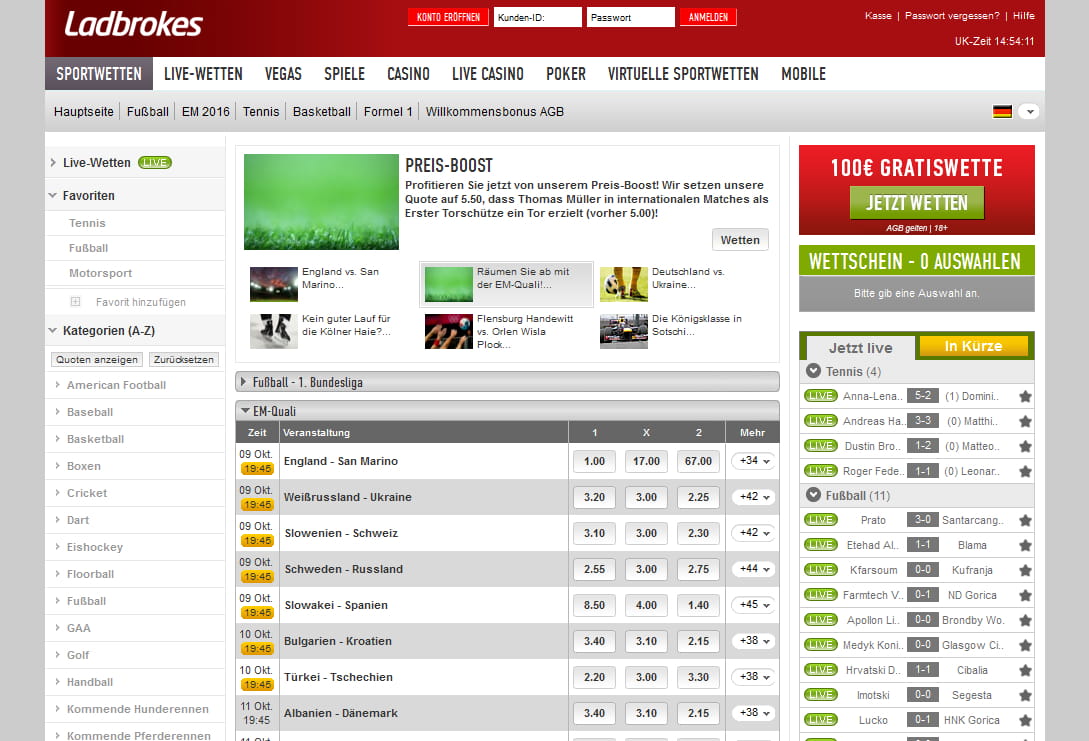
Task: Expand Fußball - 1. Bundesliga section
Action: 507,382
